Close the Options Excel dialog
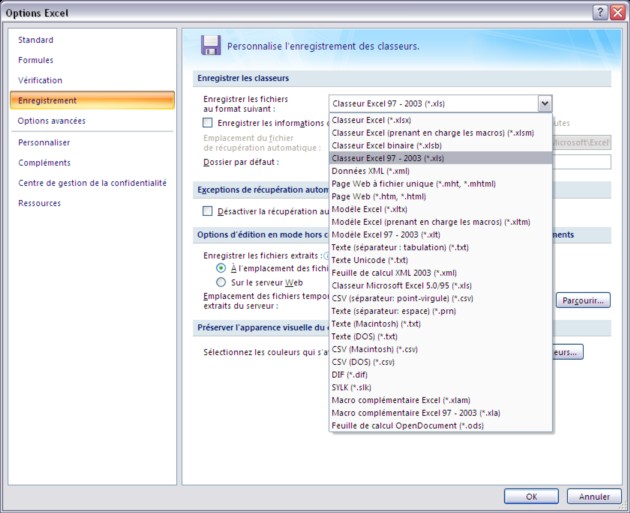This screenshot has width=630, height=513. (618, 12)
